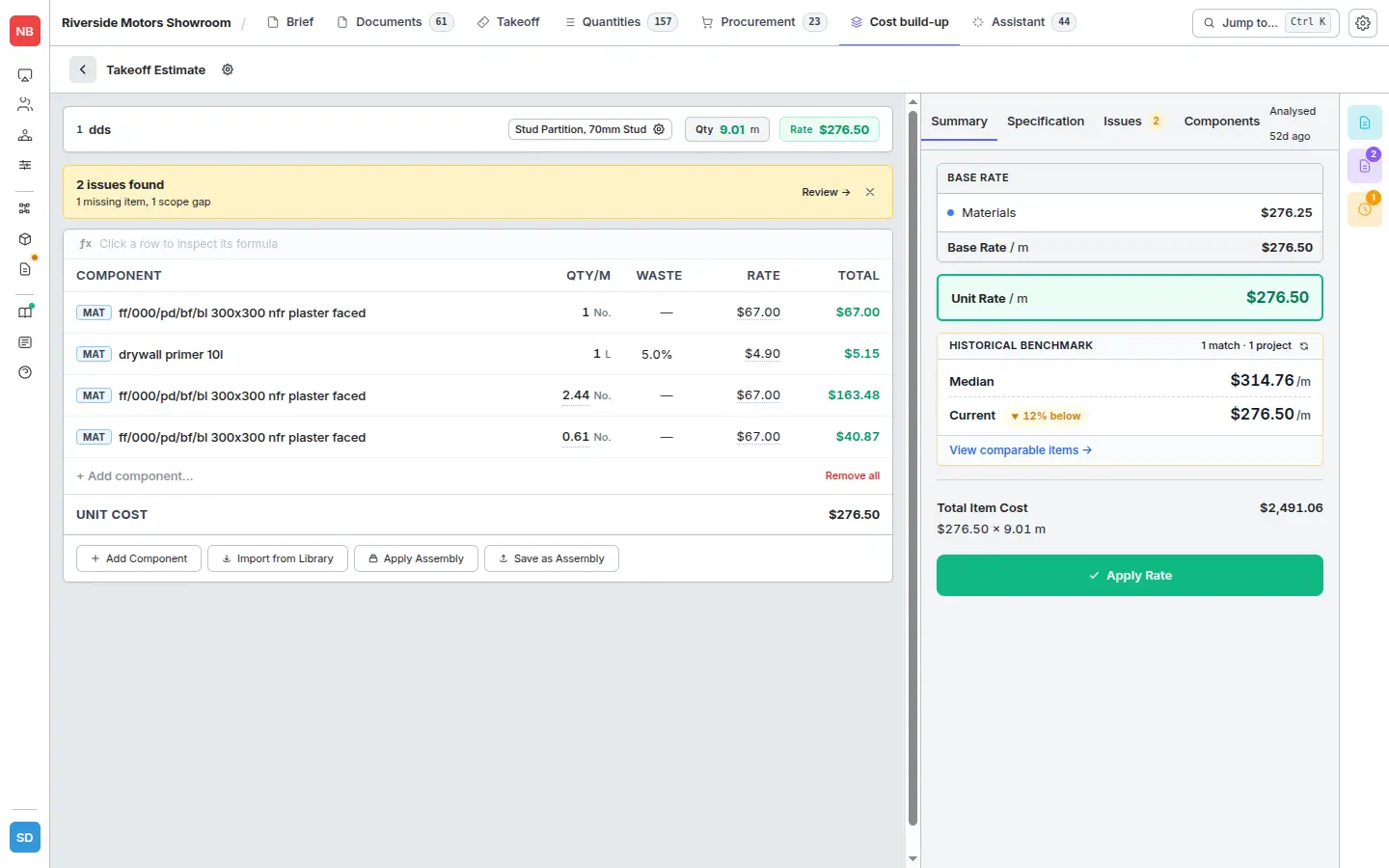Open the sliders settings icon in sidebar
The image size is (1389, 868).
click(x=25, y=165)
